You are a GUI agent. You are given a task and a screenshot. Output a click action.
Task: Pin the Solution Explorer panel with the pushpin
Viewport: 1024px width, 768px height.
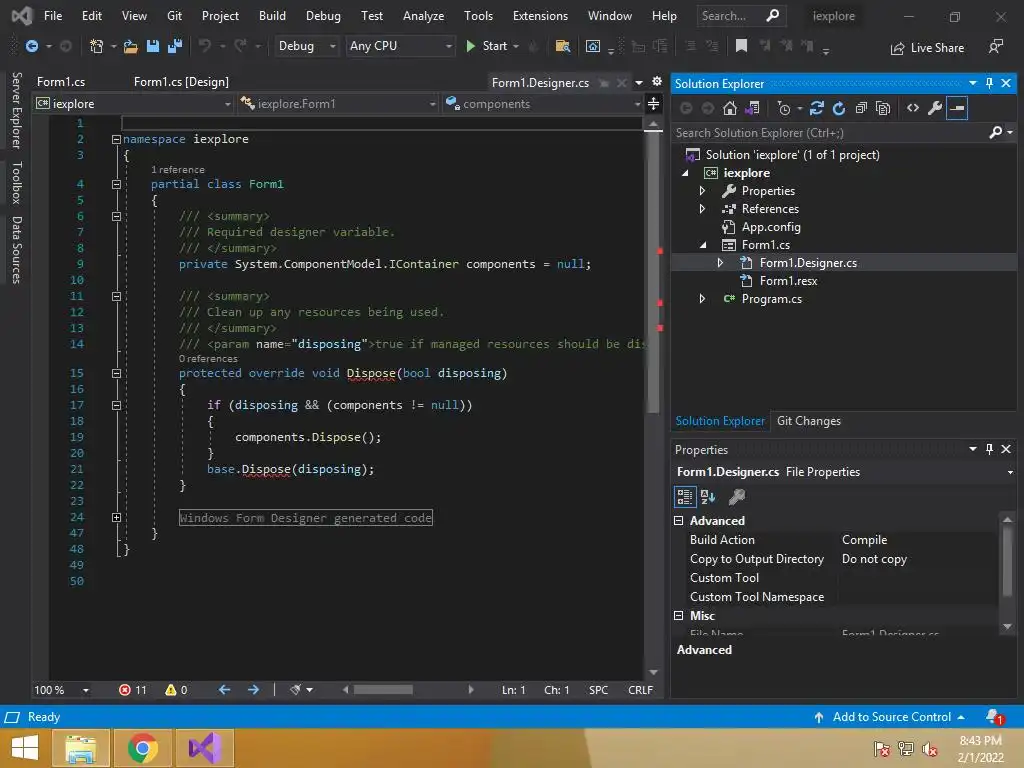(989, 83)
